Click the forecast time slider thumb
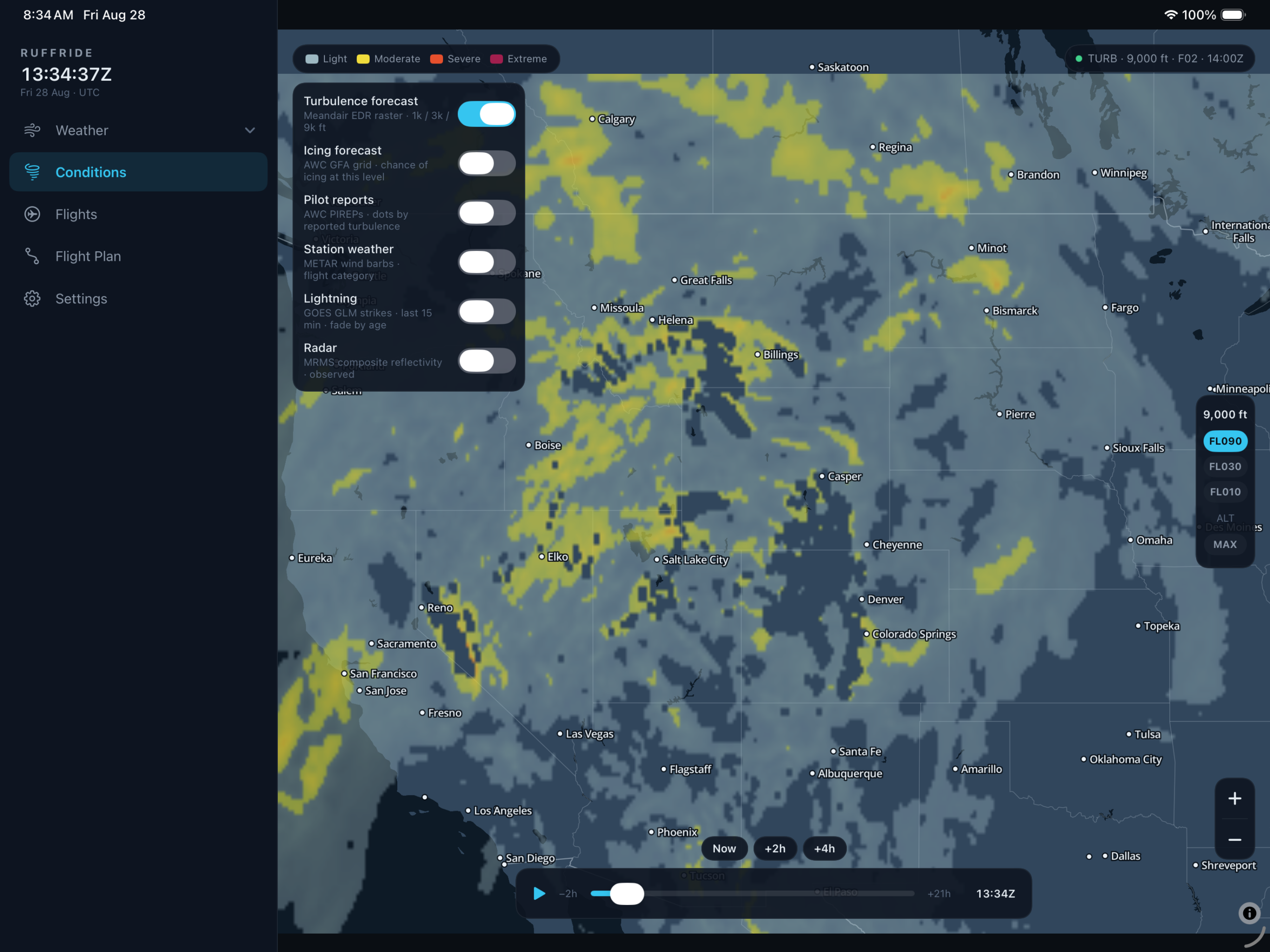Viewport: 1270px width, 952px height. (x=627, y=893)
